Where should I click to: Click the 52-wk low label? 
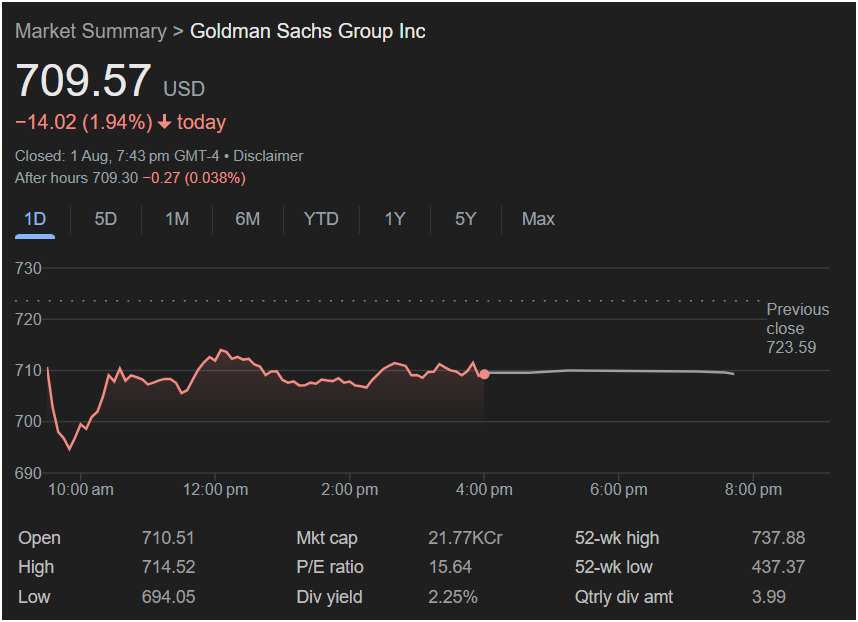(x=613, y=567)
